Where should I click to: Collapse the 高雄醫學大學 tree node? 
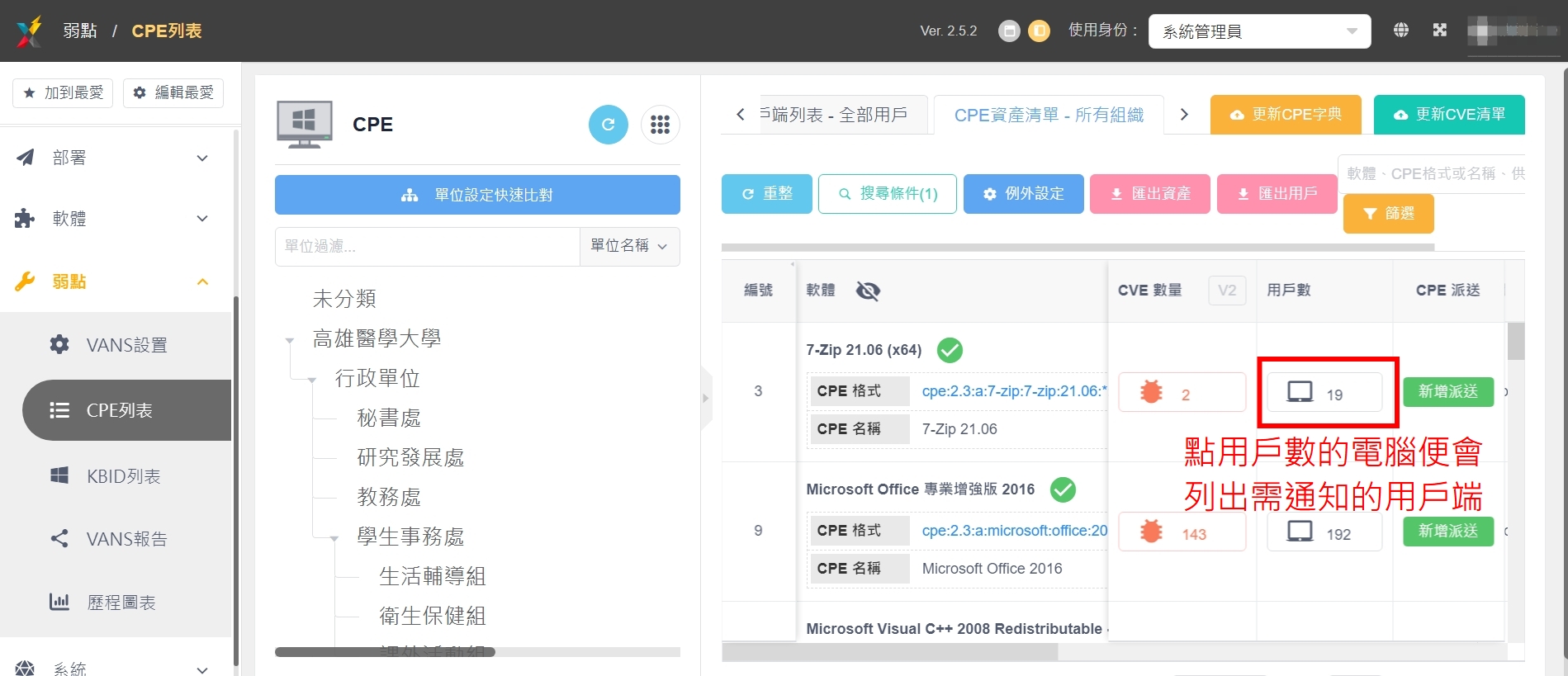tap(289, 339)
